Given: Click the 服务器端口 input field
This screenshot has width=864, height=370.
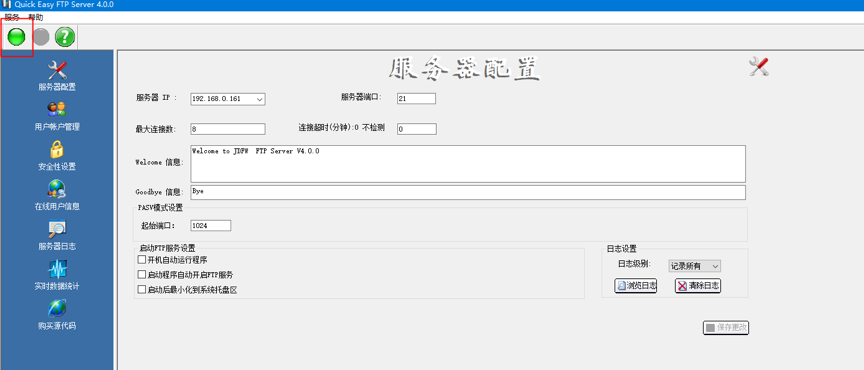Looking at the screenshot, I should click(x=417, y=98).
